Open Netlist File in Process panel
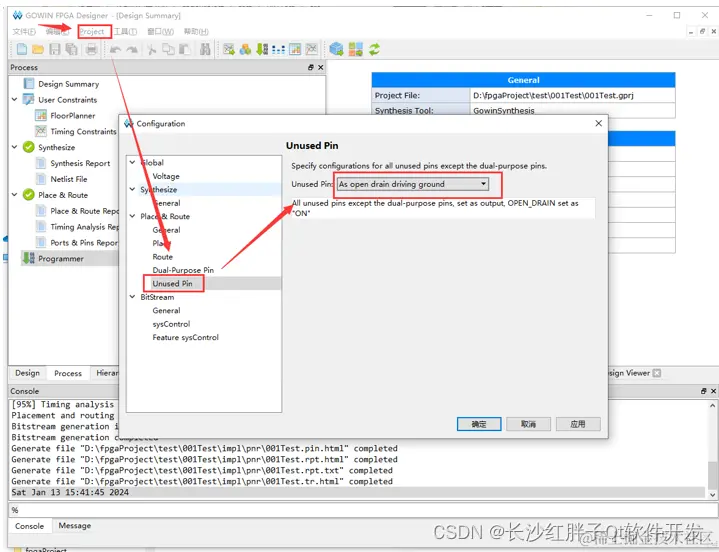This screenshot has width=719, height=552. tap(69, 179)
